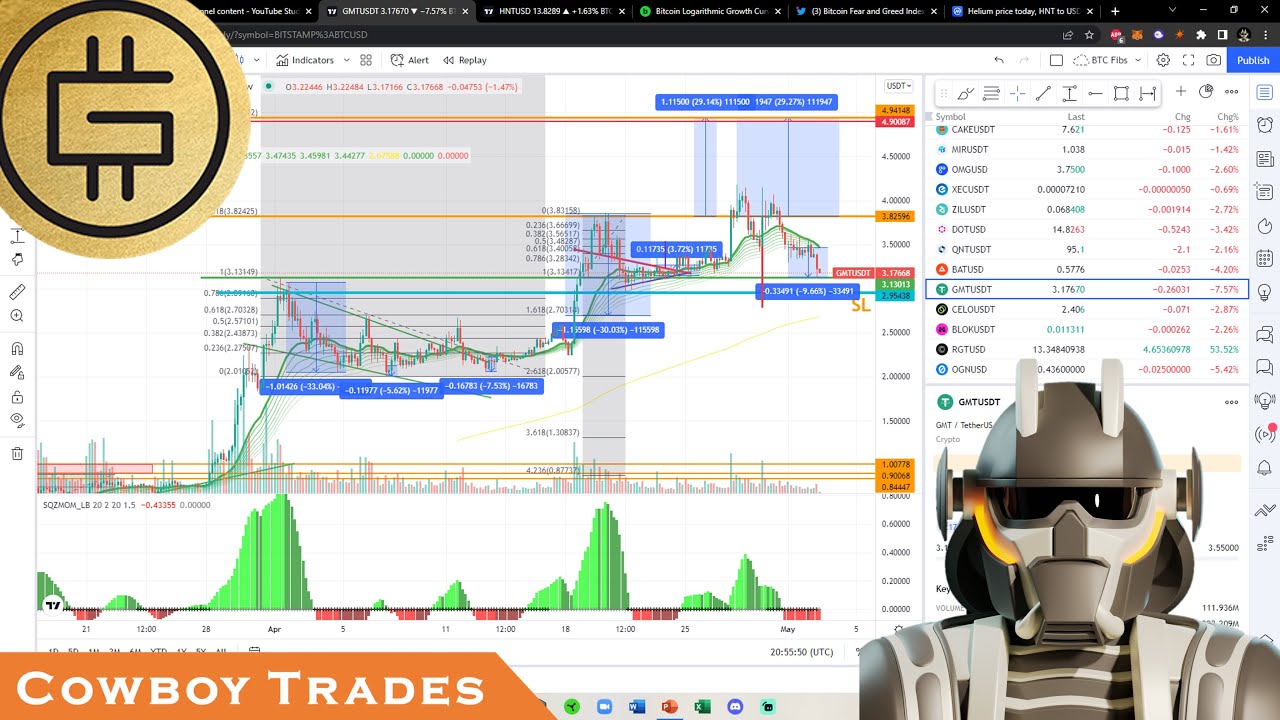Open the Watchlist panel in right sidebar

pyautogui.click(x=1265, y=92)
